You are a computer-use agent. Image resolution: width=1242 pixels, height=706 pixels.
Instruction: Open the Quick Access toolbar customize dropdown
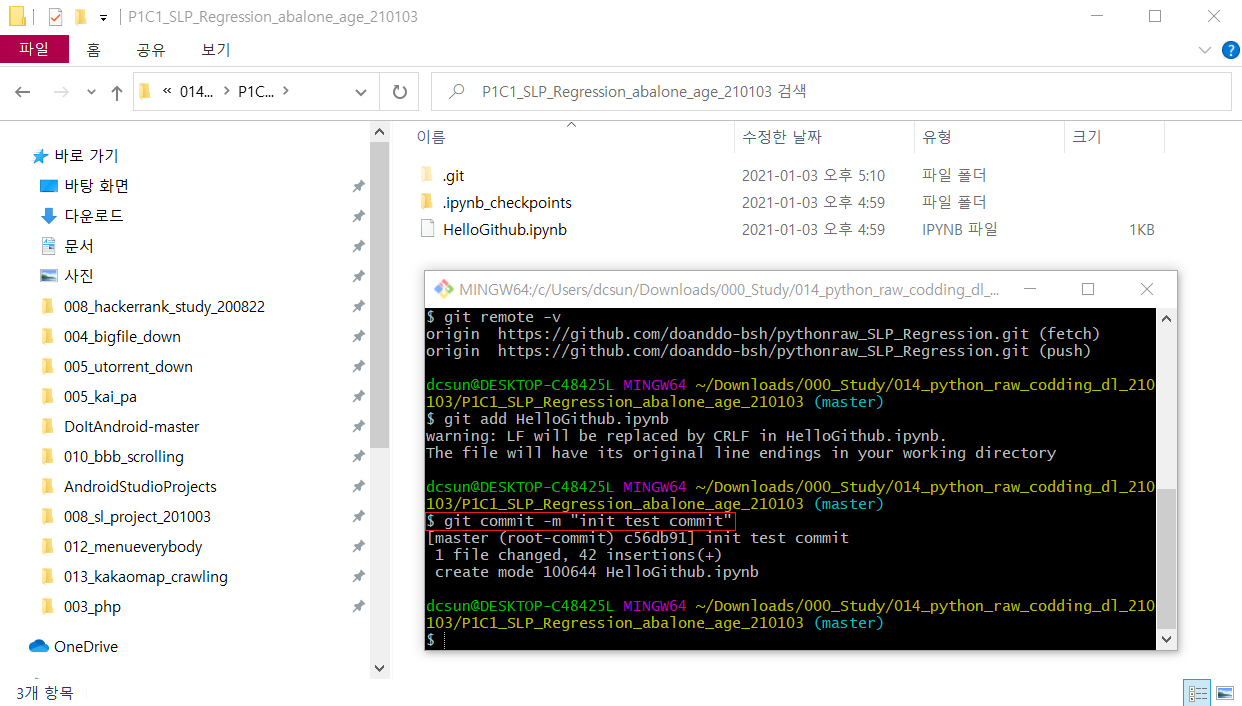(103, 17)
